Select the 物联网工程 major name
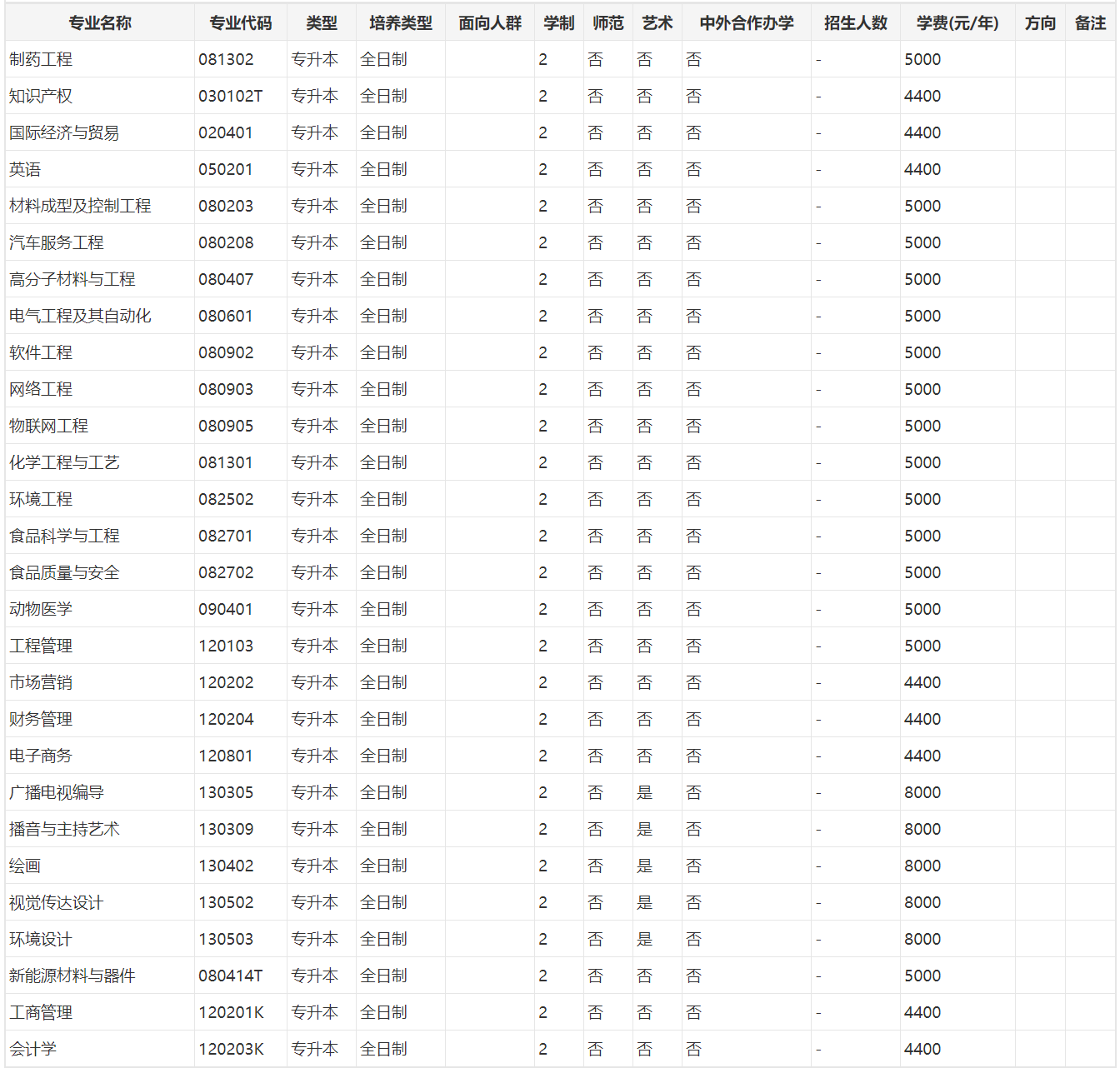Viewport: 1120px width, 1073px height. pos(48,427)
